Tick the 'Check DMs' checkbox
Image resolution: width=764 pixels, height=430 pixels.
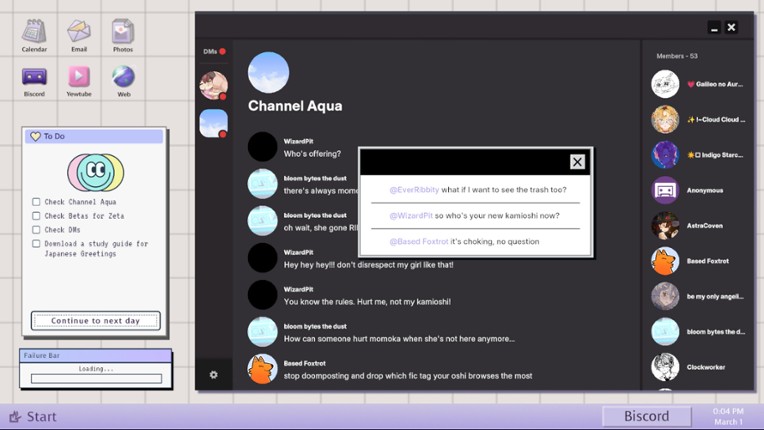(x=36, y=229)
